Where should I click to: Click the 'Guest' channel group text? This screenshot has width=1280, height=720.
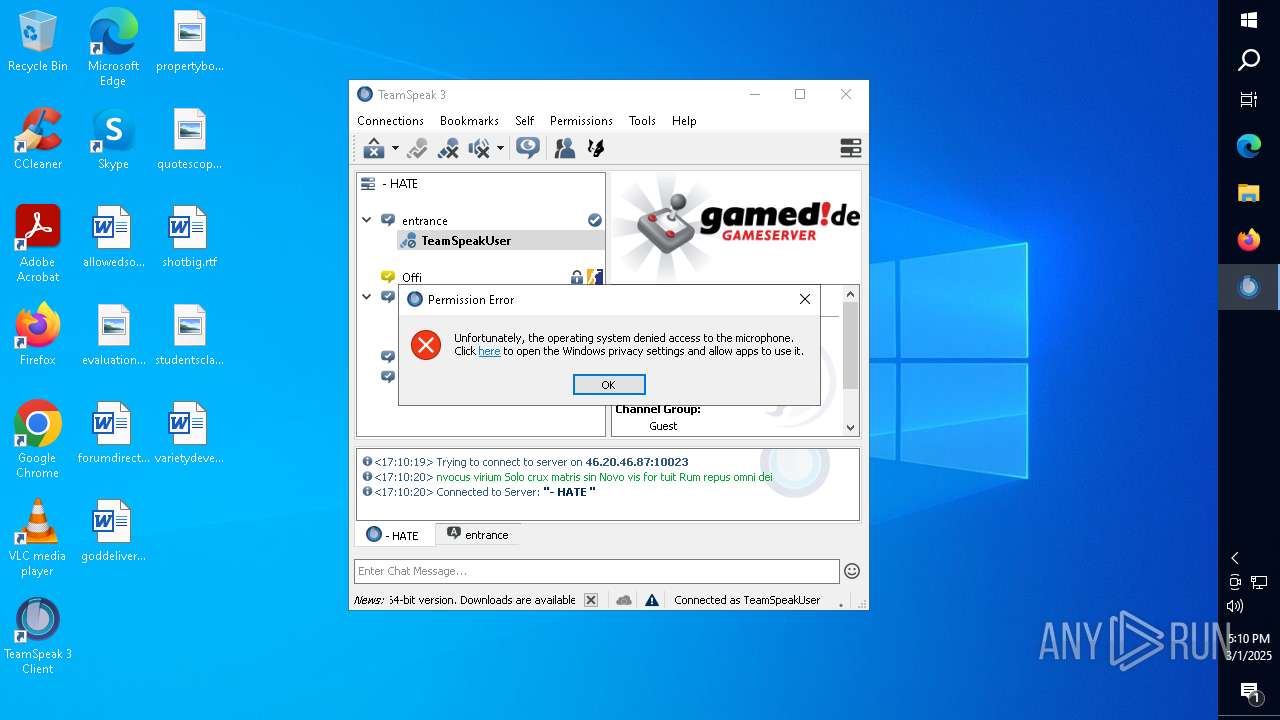(663, 426)
